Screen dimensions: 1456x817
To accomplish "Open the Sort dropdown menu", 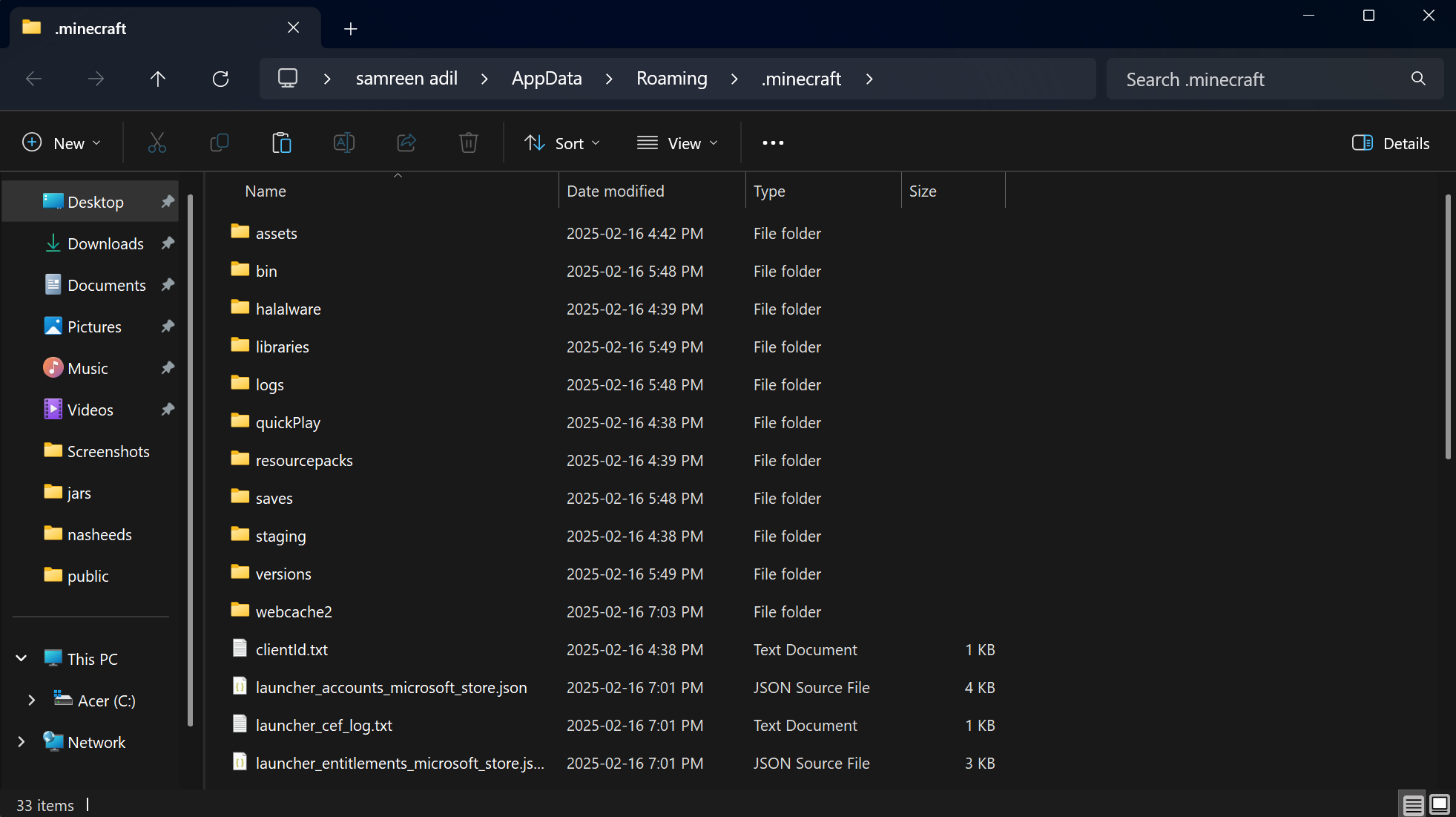I will pos(562,143).
